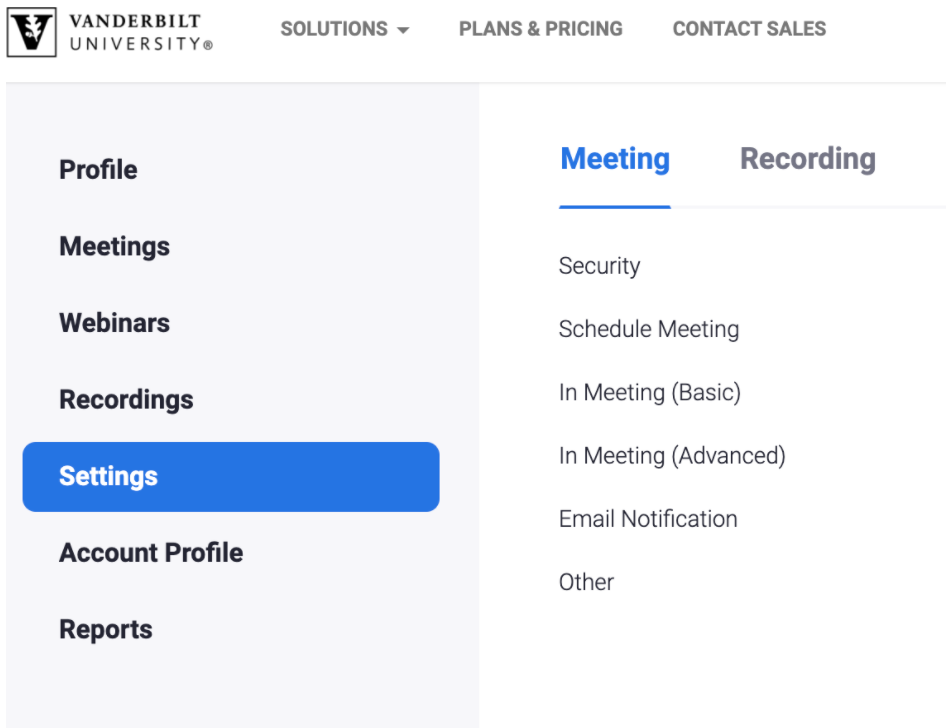Switch to the Meeting settings tab

(615, 160)
